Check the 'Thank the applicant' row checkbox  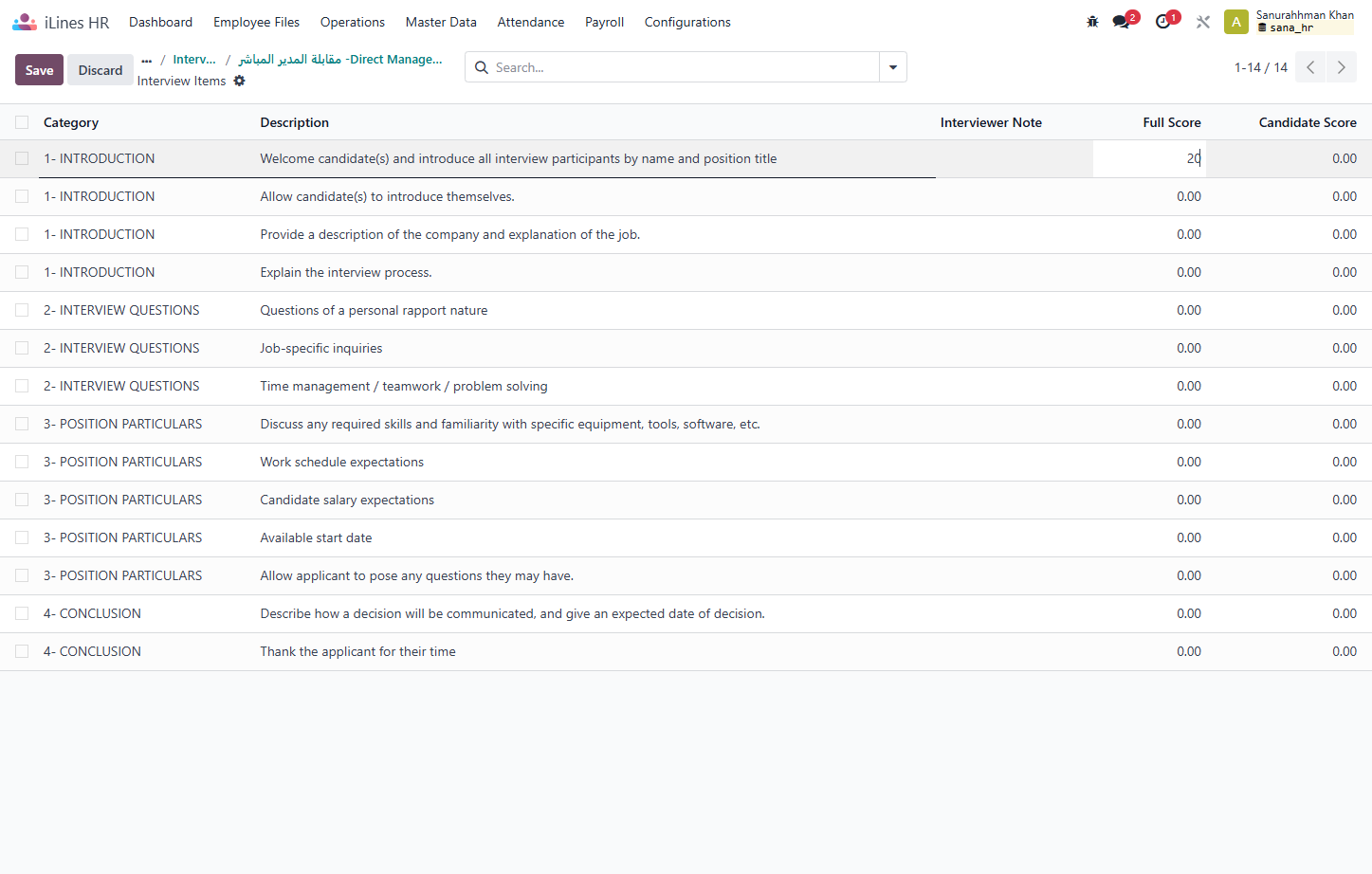(x=22, y=651)
